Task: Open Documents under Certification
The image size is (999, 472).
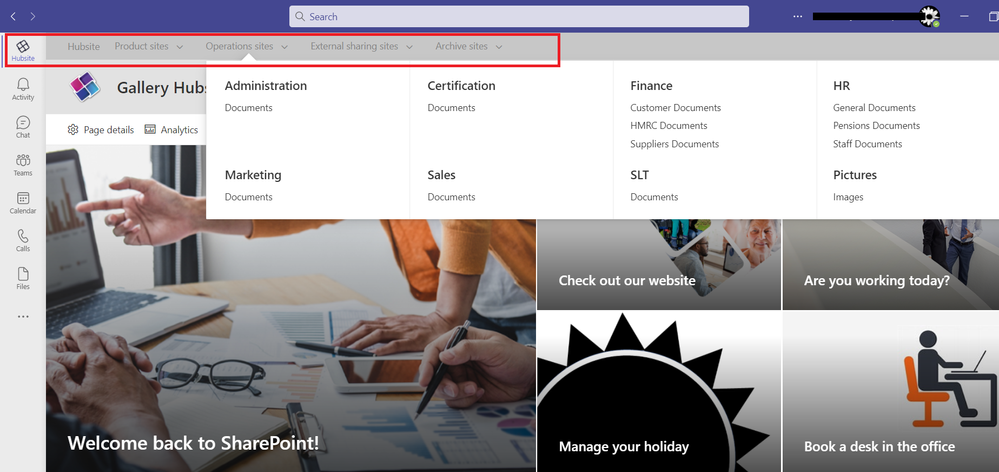Action: [x=451, y=108]
